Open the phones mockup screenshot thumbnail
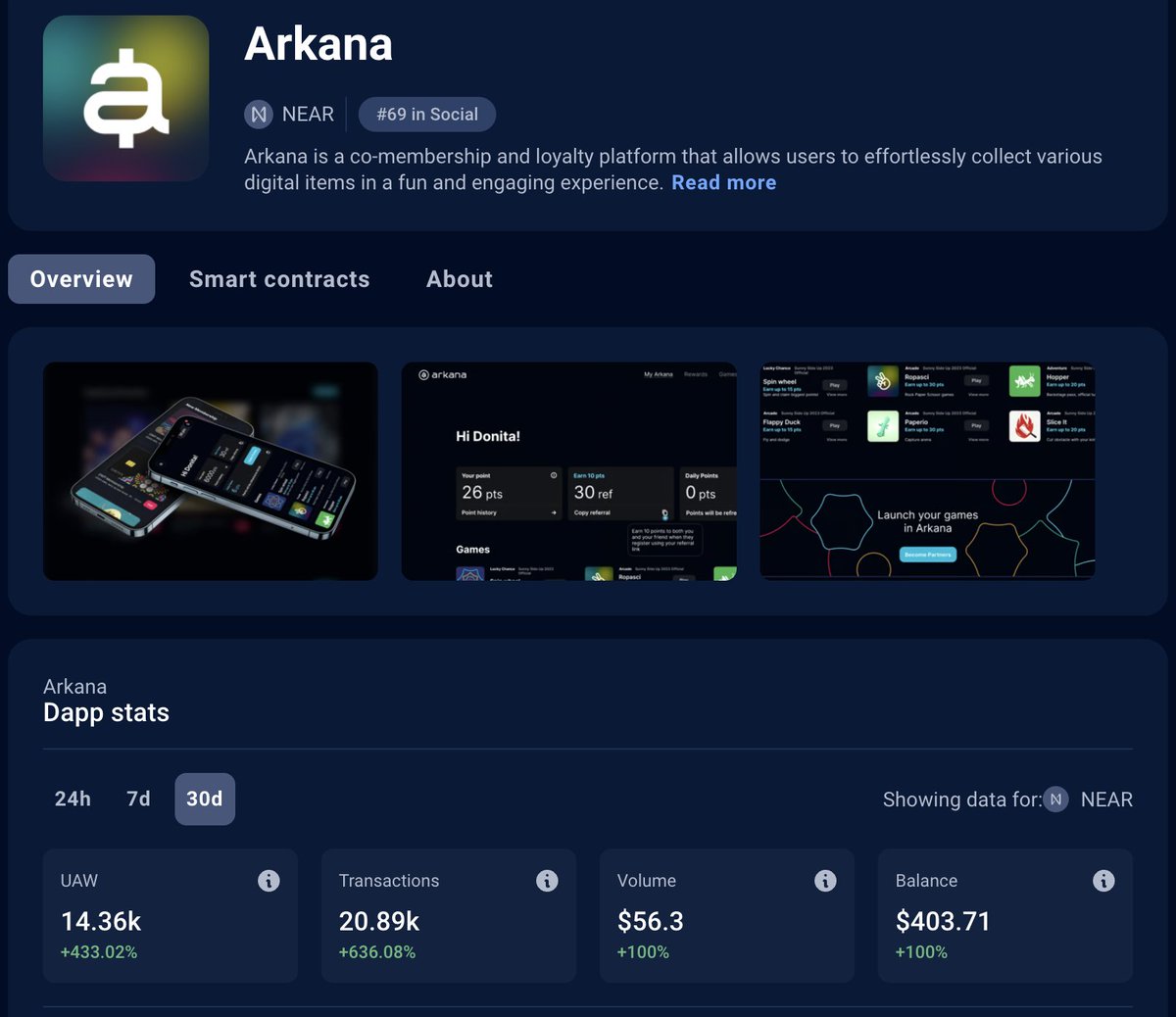The width and height of the screenshot is (1176, 1017). click(210, 471)
